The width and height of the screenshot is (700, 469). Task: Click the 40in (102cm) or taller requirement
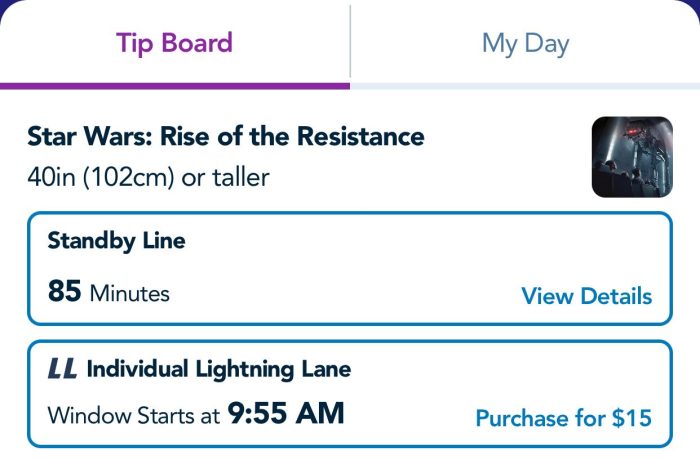pos(148,177)
